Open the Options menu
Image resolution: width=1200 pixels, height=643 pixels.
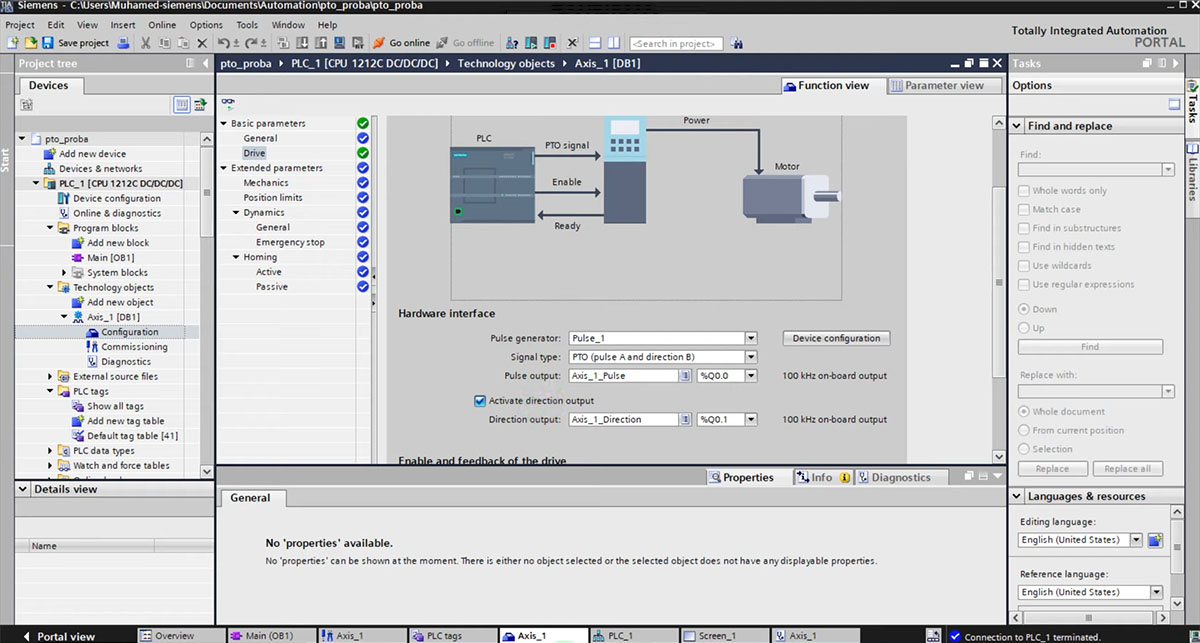coord(206,25)
